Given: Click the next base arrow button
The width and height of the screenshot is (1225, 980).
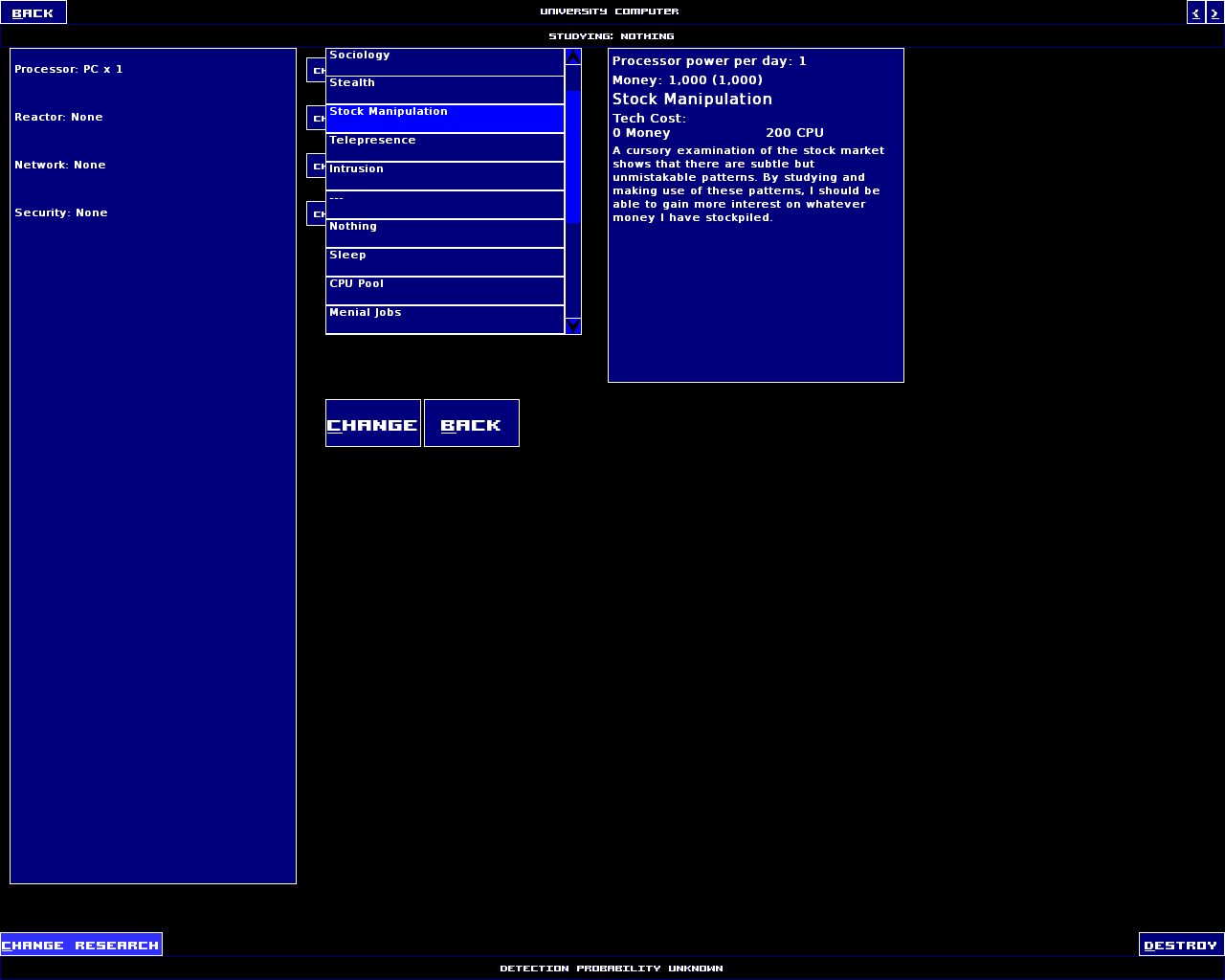Looking at the screenshot, I should click(1214, 12).
